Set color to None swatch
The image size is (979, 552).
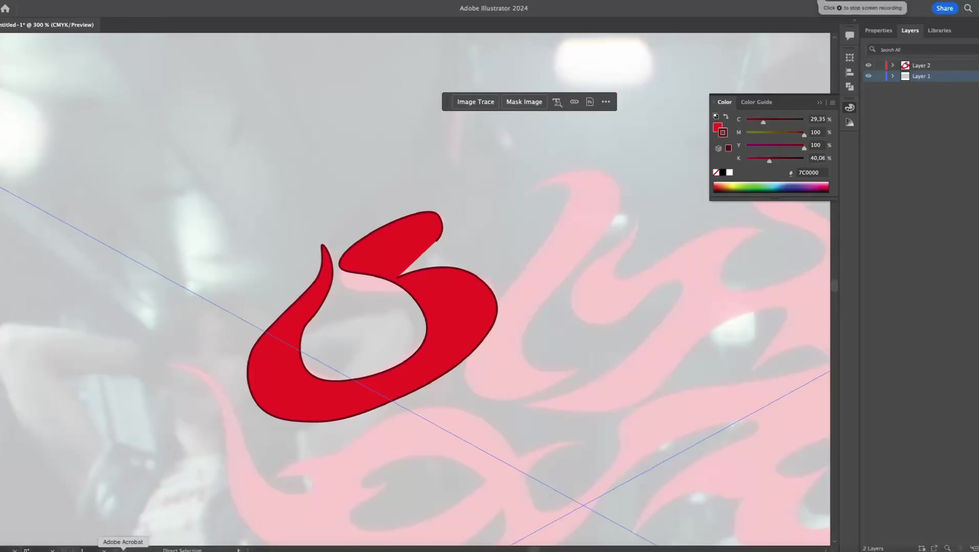[716, 172]
